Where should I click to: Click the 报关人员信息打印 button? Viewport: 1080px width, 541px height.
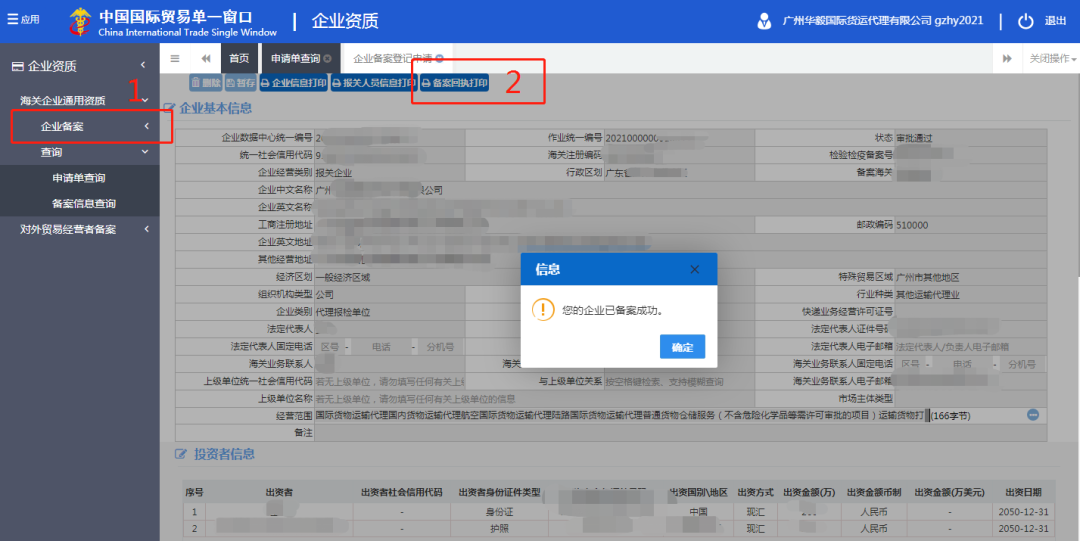coord(374,83)
